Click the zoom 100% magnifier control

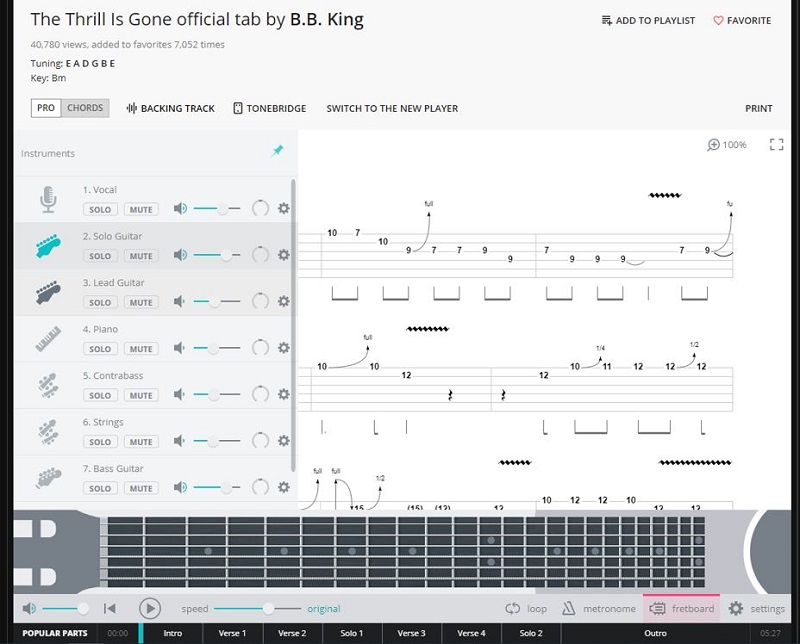tap(727, 145)
